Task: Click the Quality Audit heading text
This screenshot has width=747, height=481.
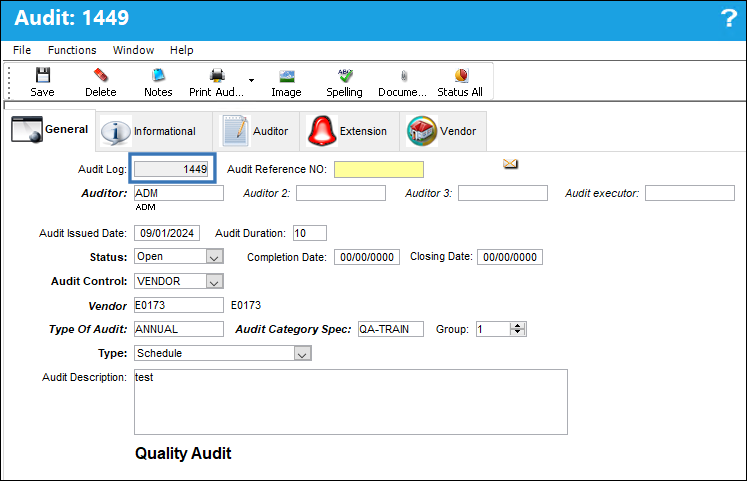Action: (183, 453)
